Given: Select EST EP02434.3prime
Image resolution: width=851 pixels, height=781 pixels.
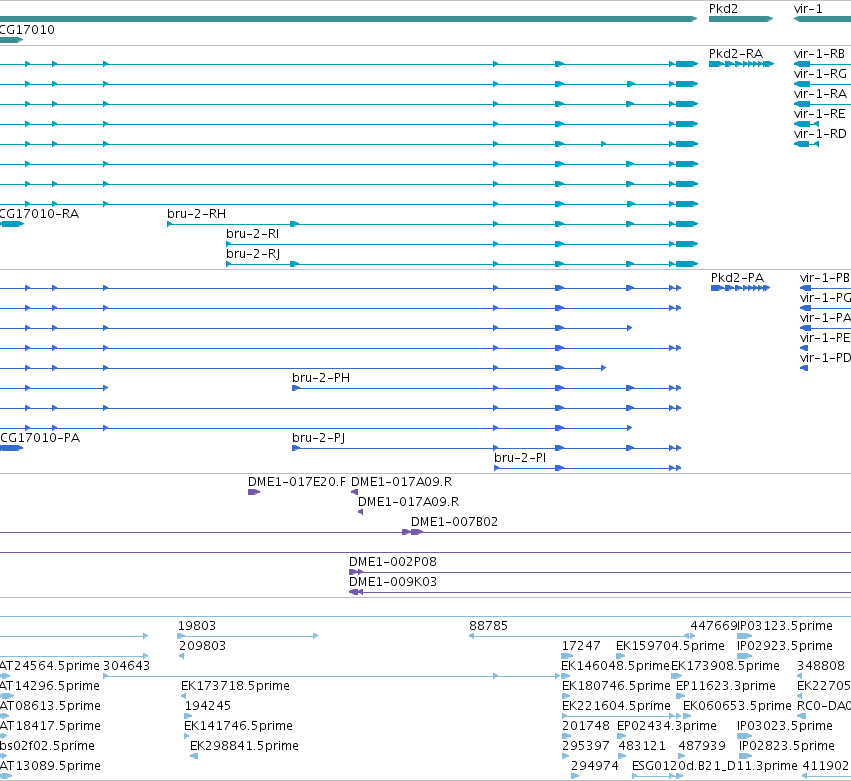Looking at the screenshot, I should click(x=666, y=727).
